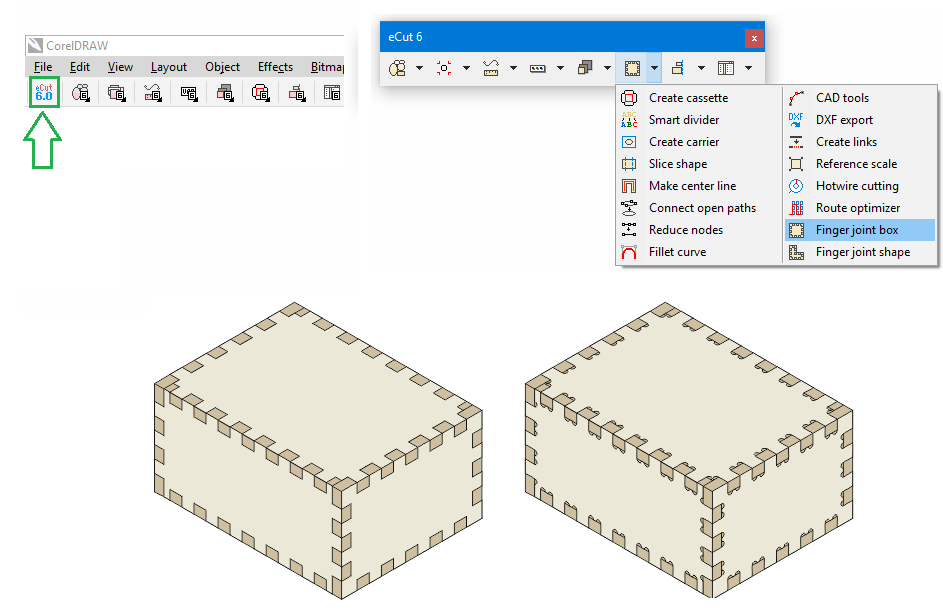
Task: Close the eCut 6 panel
Action: (x=754, y=37)
